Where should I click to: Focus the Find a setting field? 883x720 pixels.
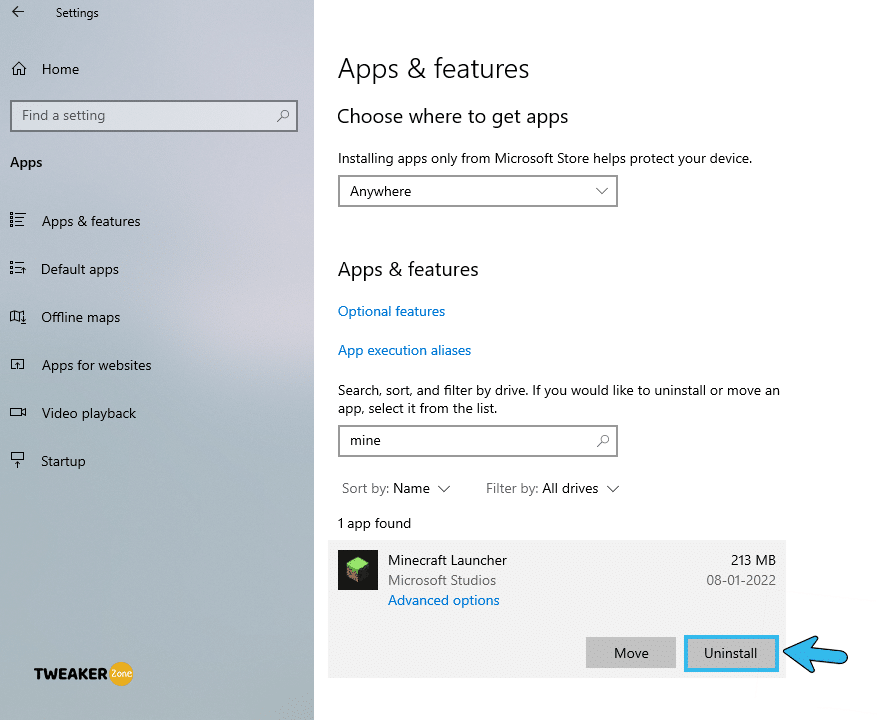click(x=154, y=116)
